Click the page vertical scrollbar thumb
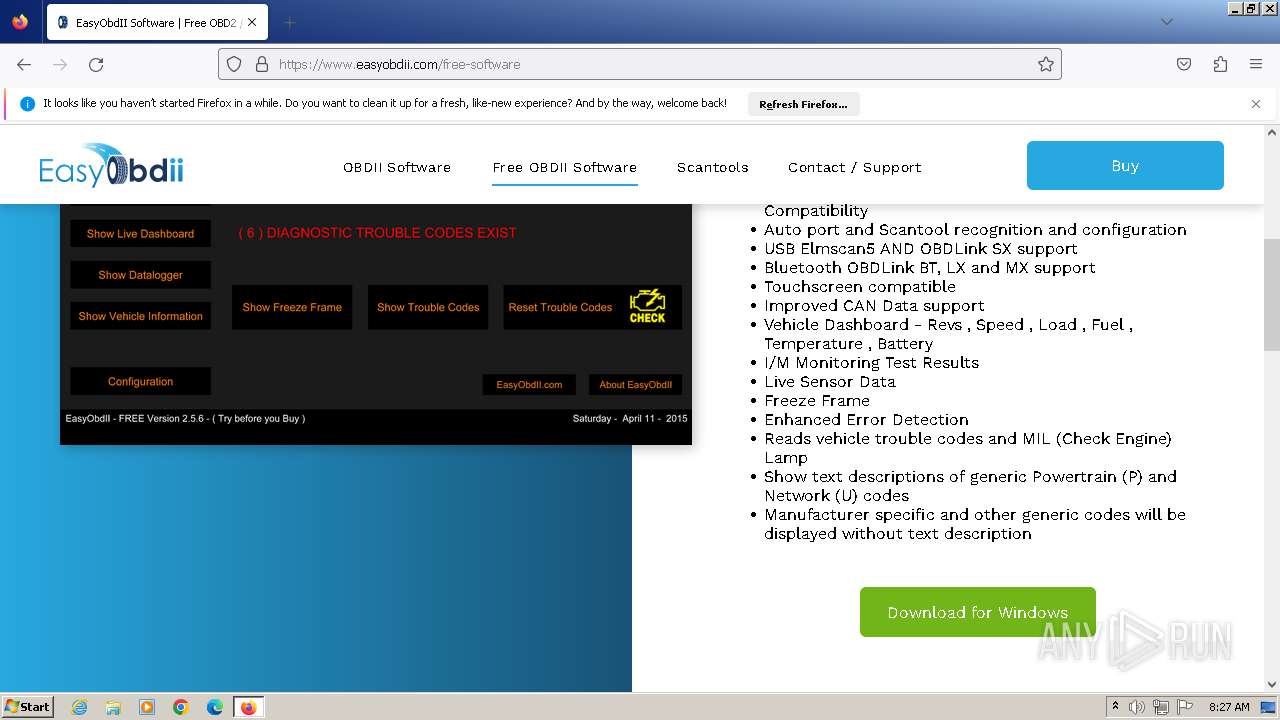This screenshot has height=720, width=1280. click(1272, 295)
